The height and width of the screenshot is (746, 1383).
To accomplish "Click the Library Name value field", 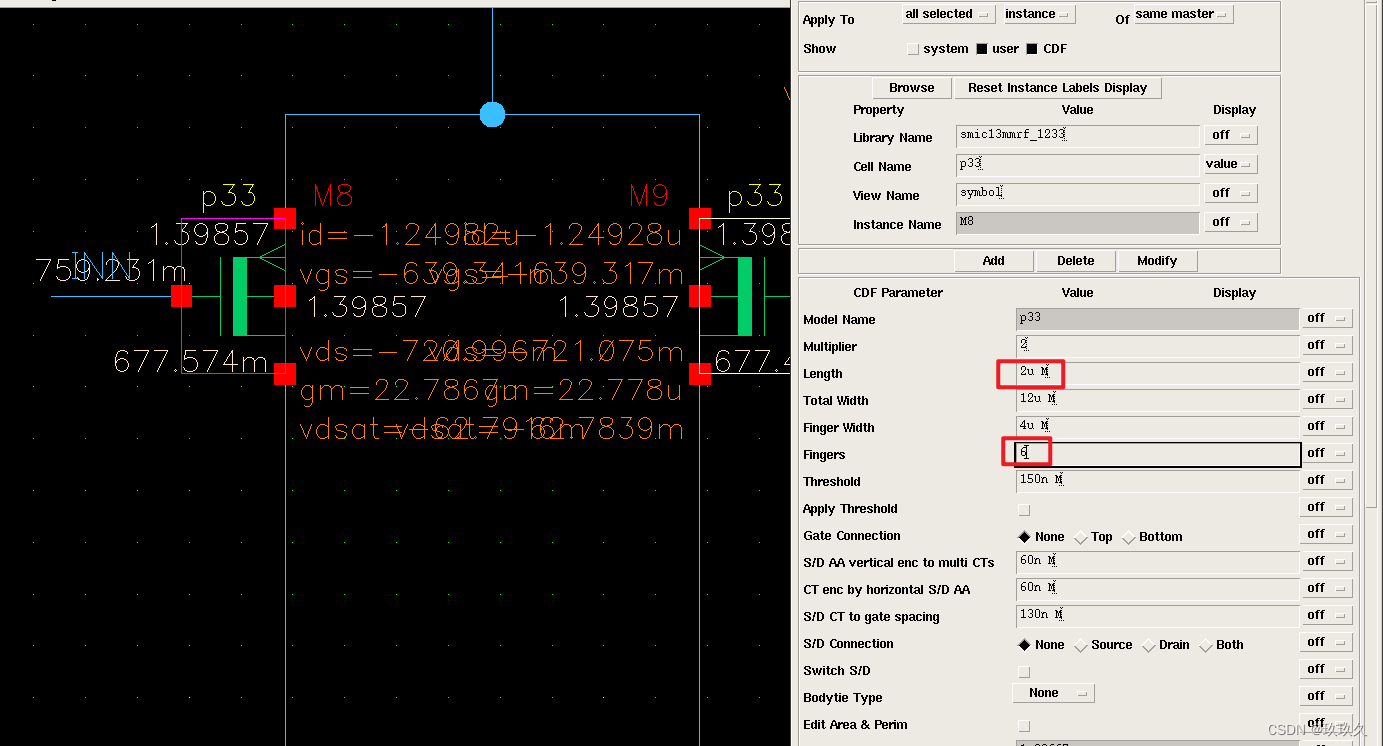I will (1077, 136).
